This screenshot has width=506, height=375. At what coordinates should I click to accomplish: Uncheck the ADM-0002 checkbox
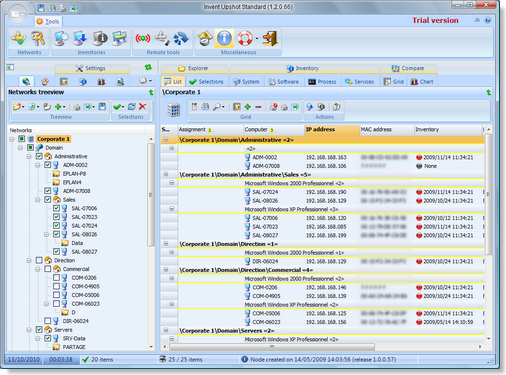pyautogui.click(x=48, y=165)
